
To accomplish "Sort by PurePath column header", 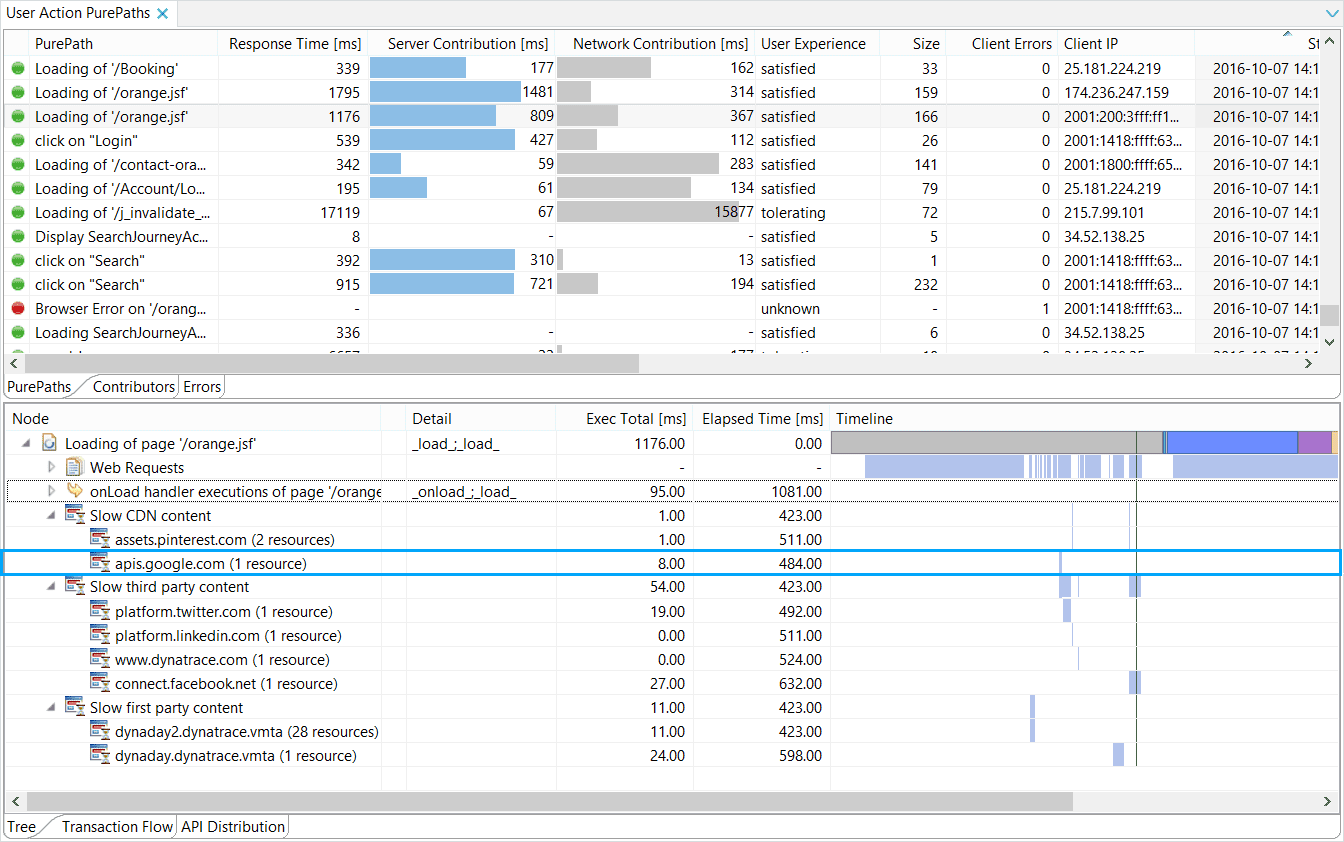I will pos(64,44).
